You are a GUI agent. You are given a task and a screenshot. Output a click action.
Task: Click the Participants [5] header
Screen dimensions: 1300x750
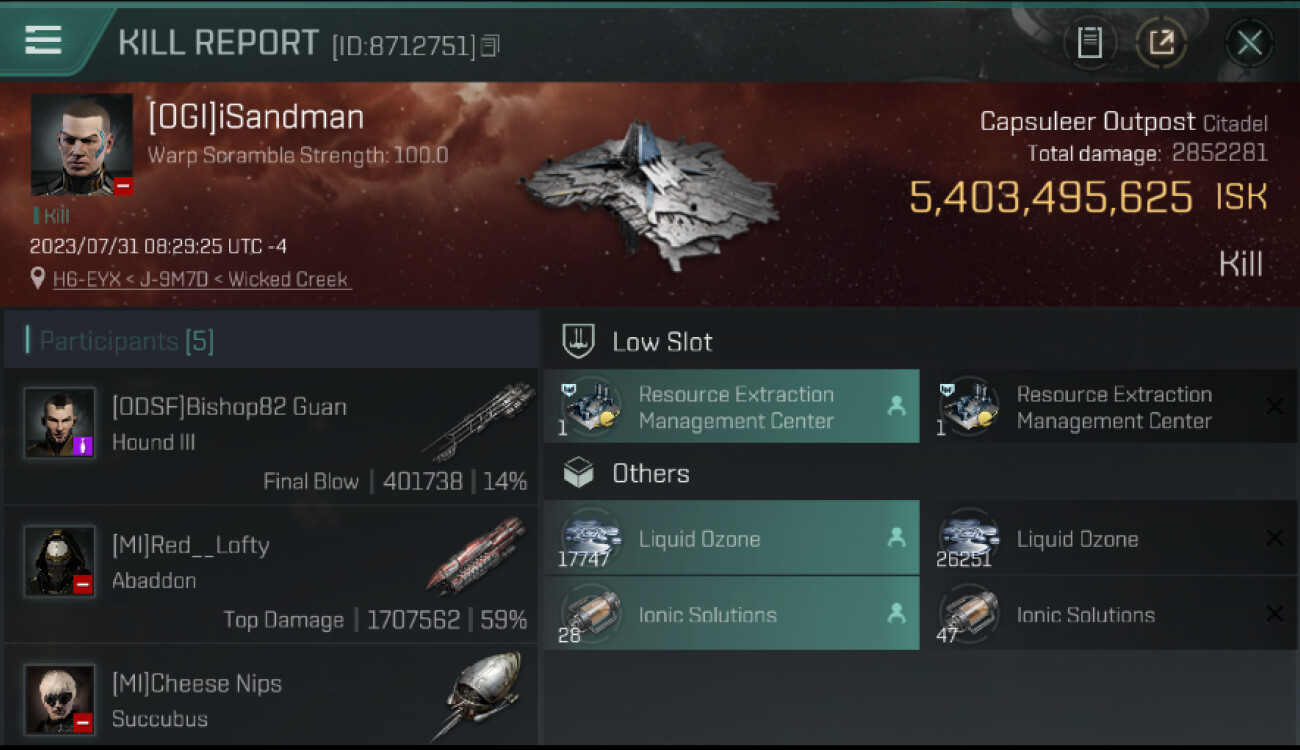pos(126,341)
